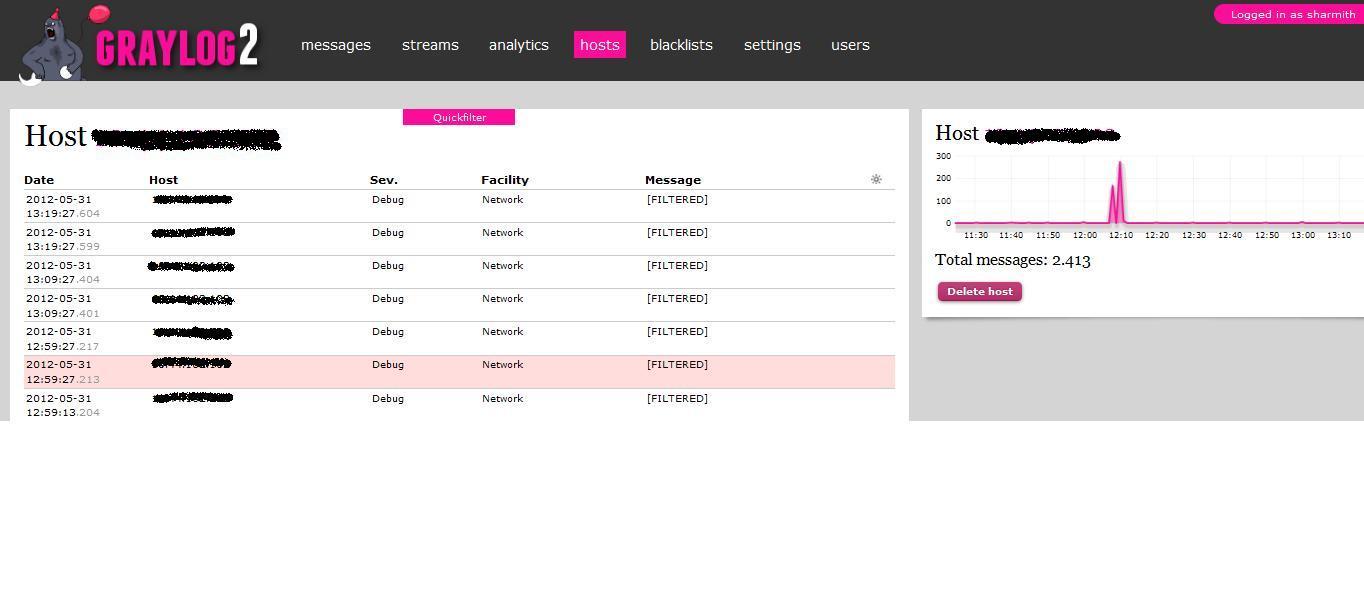The width and height of the screenshot is (1364, 594).
Task: Sort by the Facility column
Action: point(505,179)
